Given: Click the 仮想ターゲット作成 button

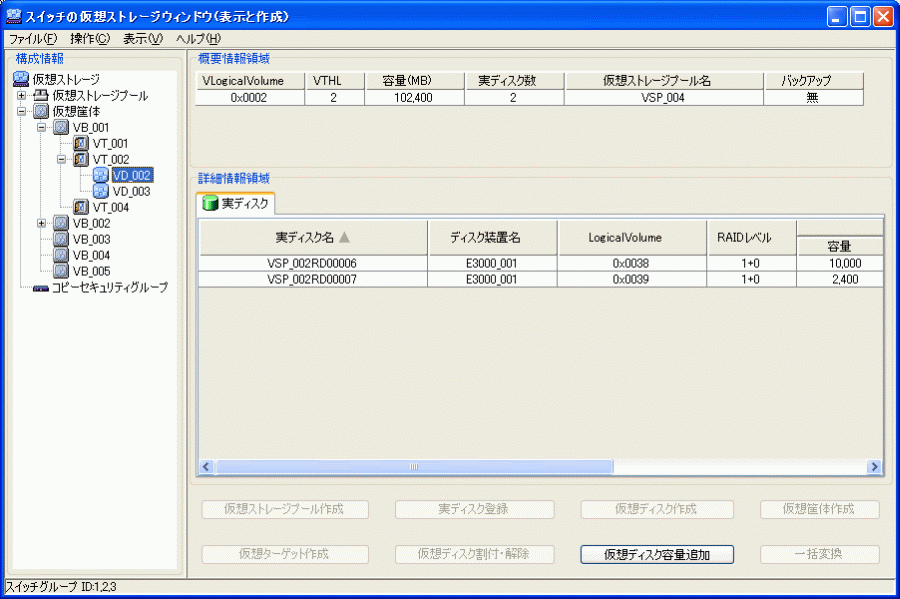Looking at the screenshot, I should [285, 554].
